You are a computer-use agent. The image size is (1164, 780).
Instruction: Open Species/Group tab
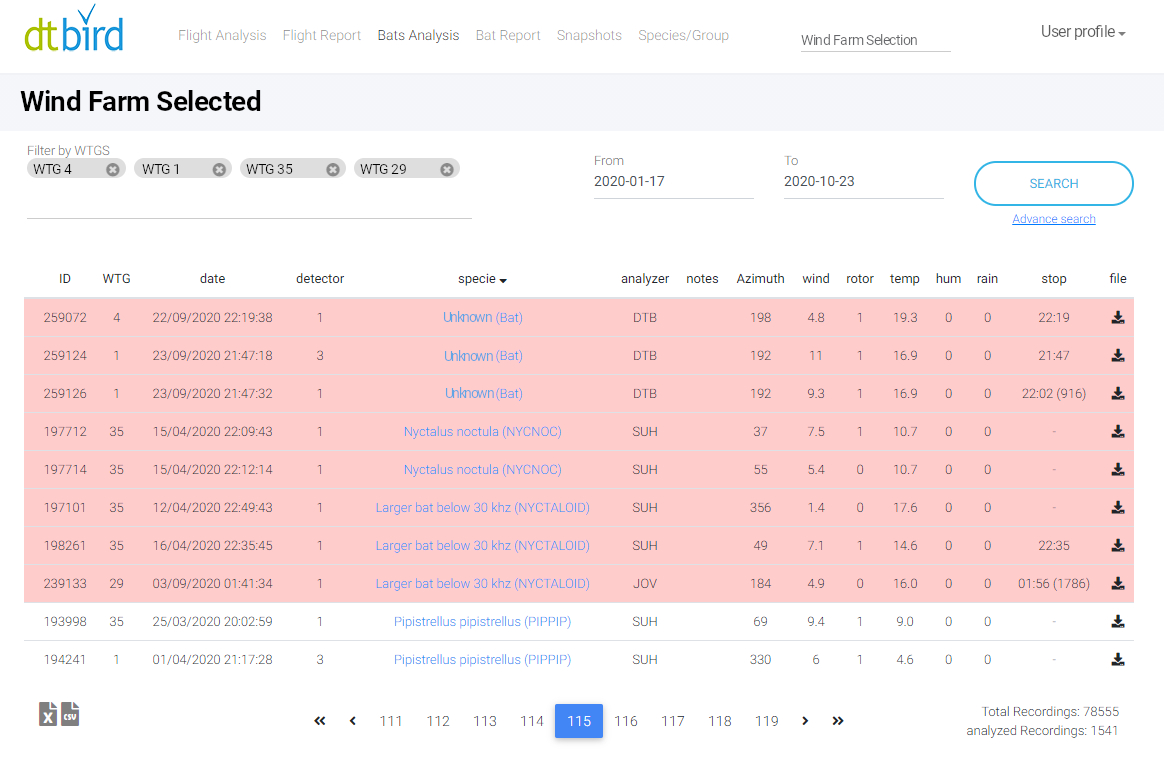pos(683,36)
